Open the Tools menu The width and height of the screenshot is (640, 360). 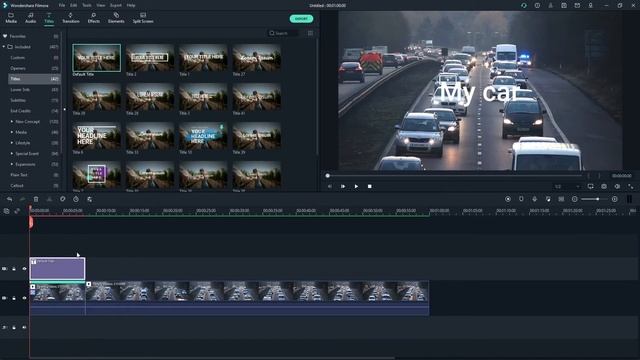(x=87, y=5)
